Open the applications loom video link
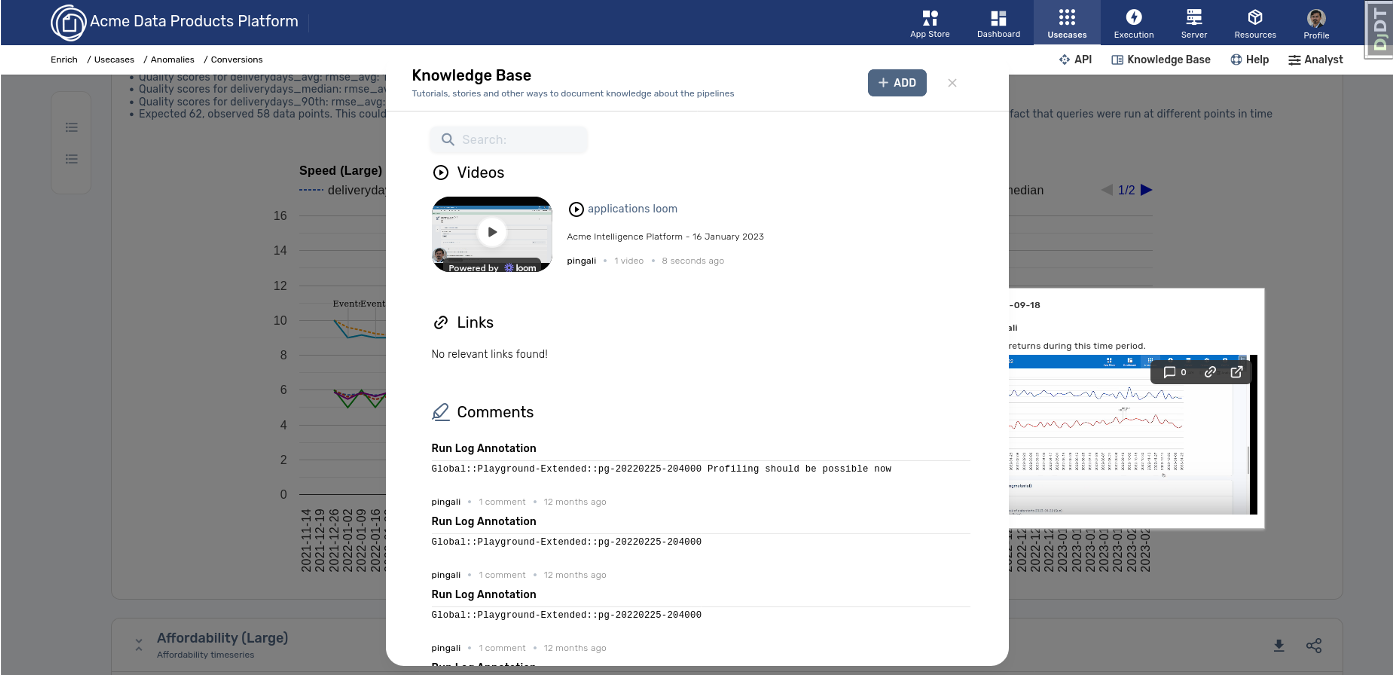 pos(633,208)
